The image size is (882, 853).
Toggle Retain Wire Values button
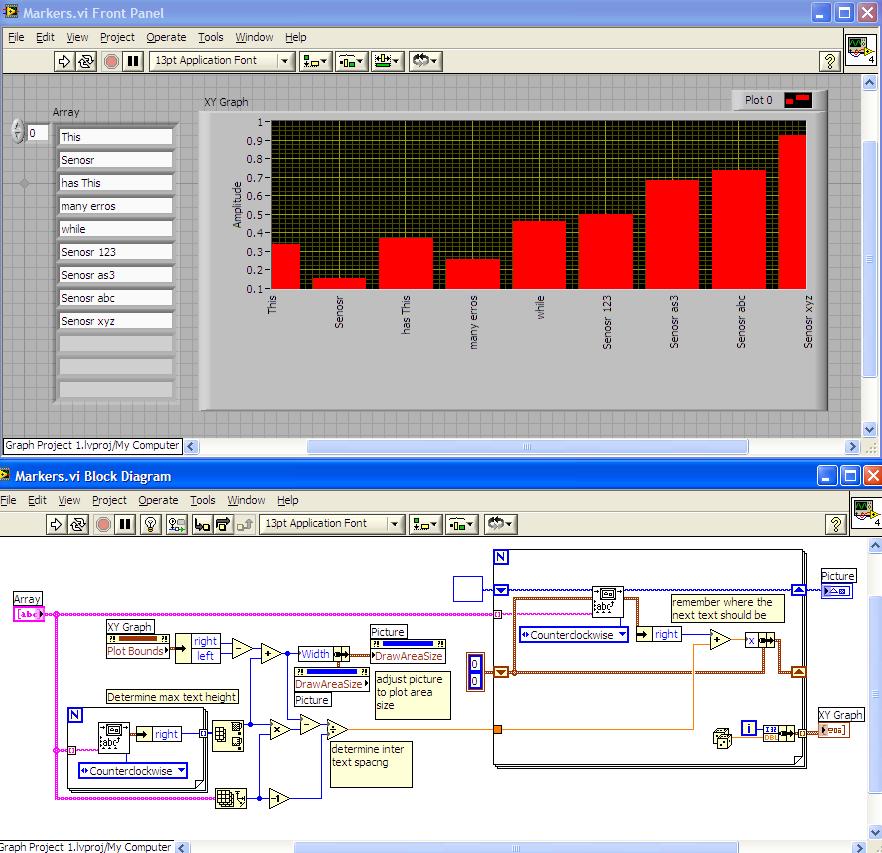click(x=177, y=524)
